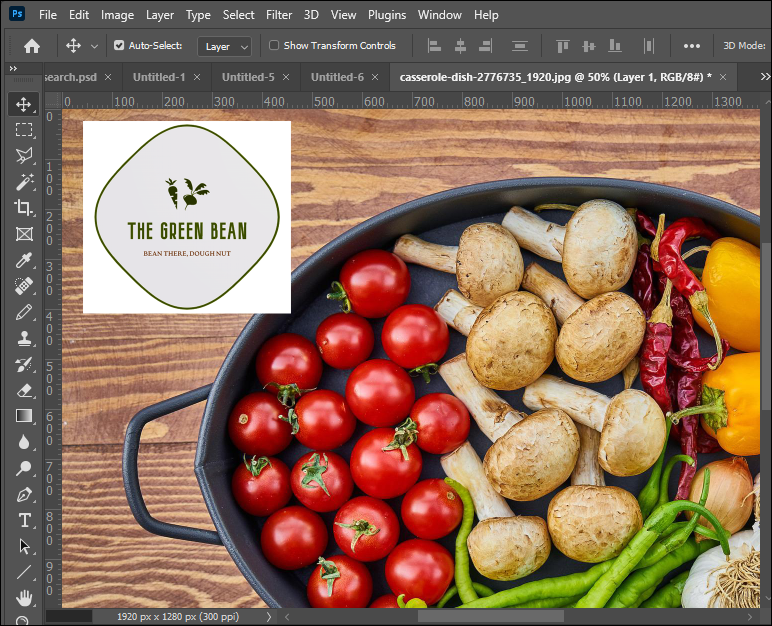The height and width of the screenshot is (626, 772).
Task: Select the Horizontal Type tool
Action: click(23, 521)
